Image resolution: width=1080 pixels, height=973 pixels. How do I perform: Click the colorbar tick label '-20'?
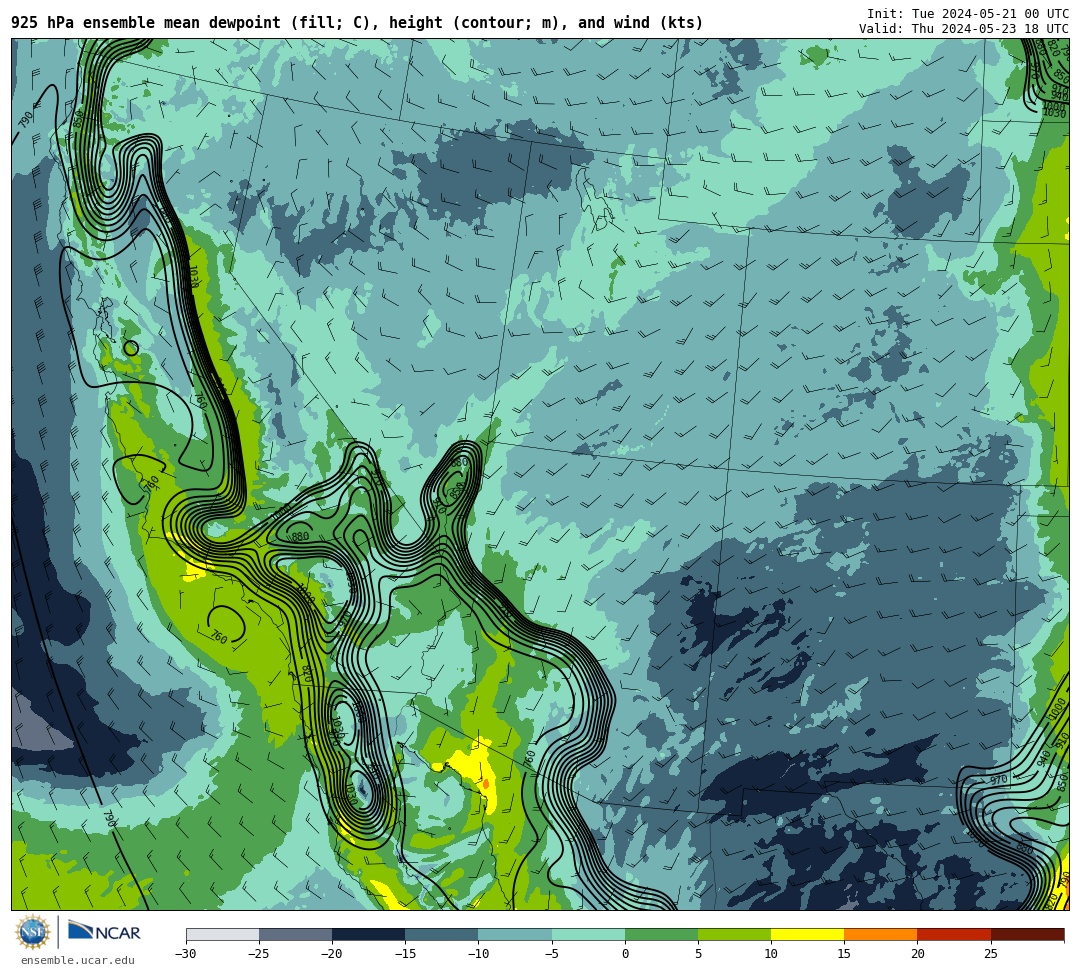332,954
